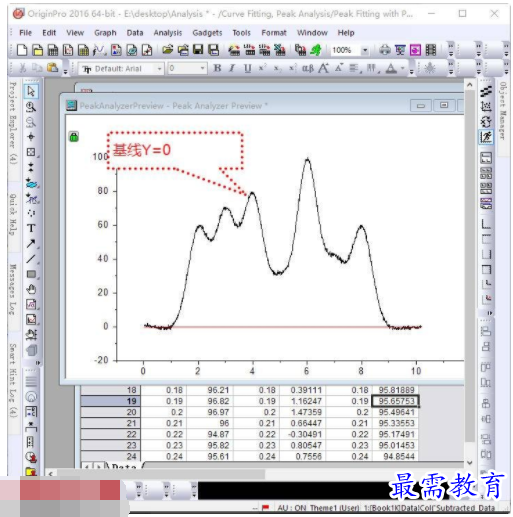Toggle Italic text formatting
This screenshot has height=517, width=513.
[x=232, y=68]
